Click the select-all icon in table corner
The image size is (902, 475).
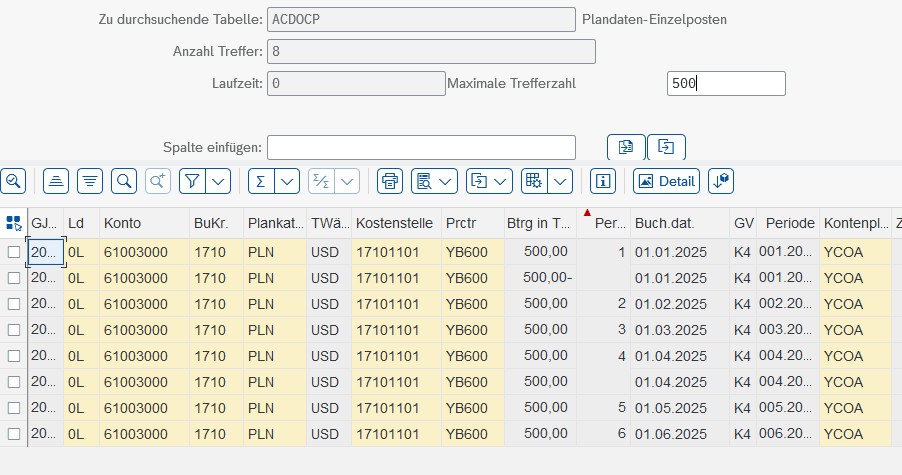point(13,223)
